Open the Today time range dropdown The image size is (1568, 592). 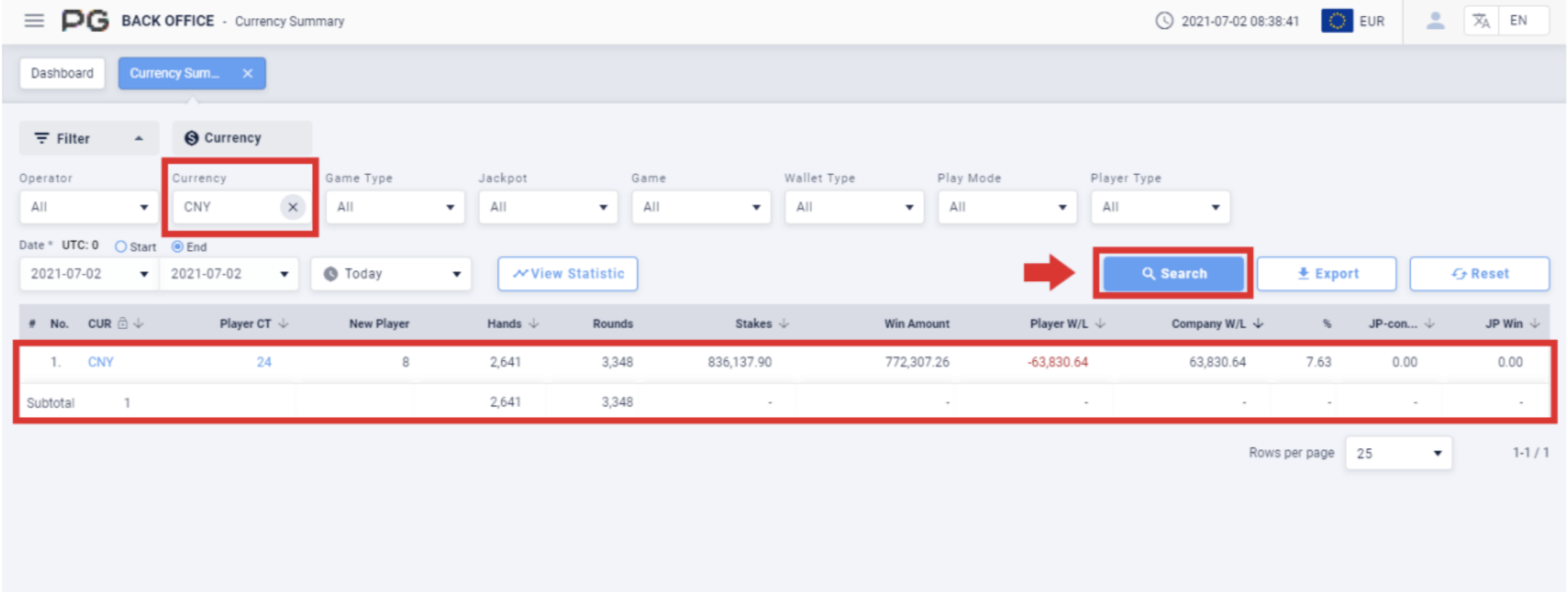coord(391,274)
